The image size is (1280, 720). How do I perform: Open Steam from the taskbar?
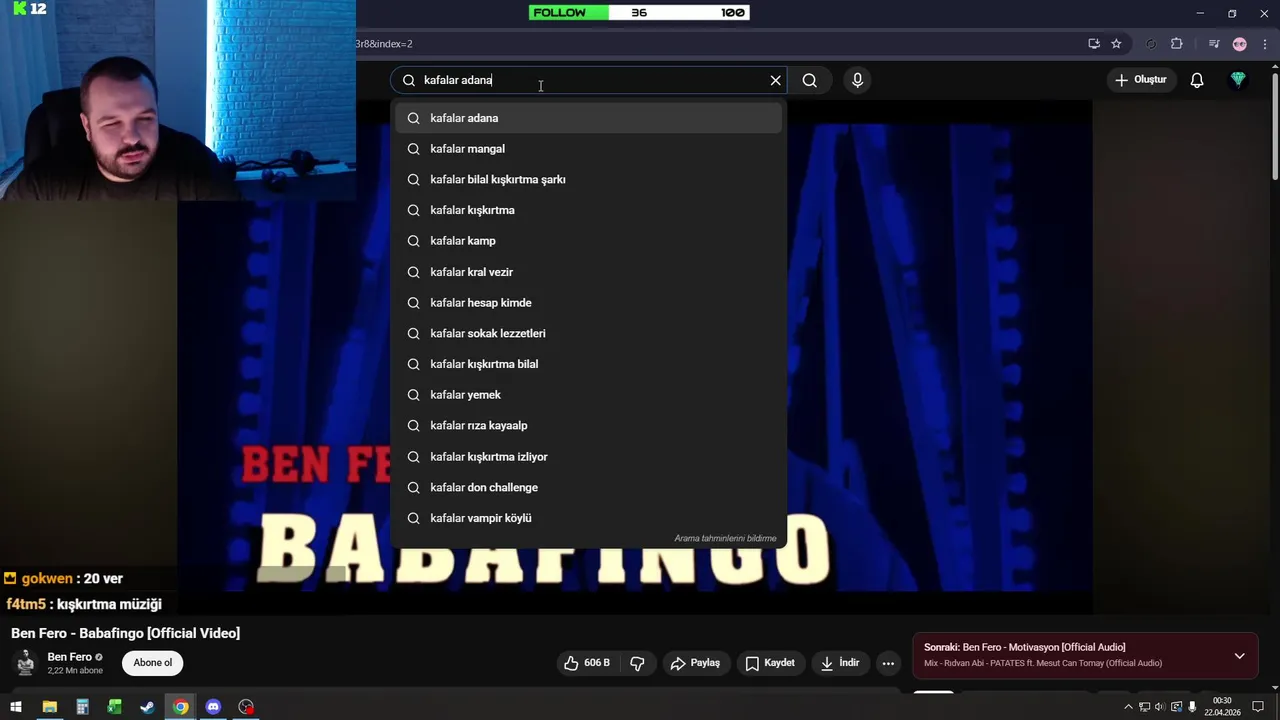pyautogui.click(x=147, y=707)
